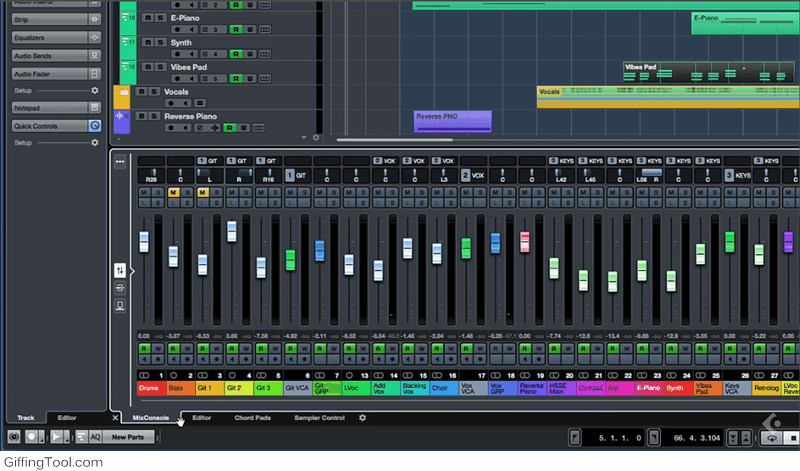Select the Git VCA channel name label
The image size is (800, 471).
(298, 388)
